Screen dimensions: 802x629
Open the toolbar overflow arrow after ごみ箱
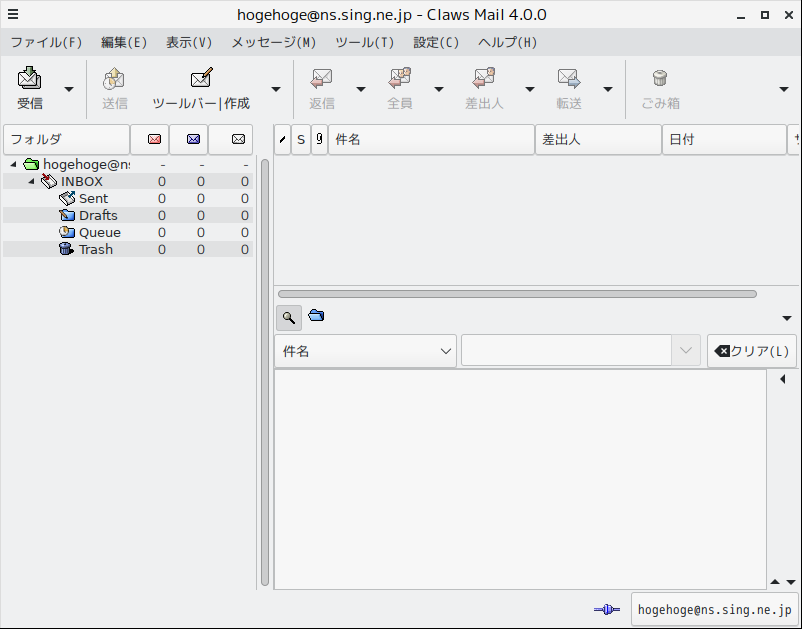[x=784, y=89]
